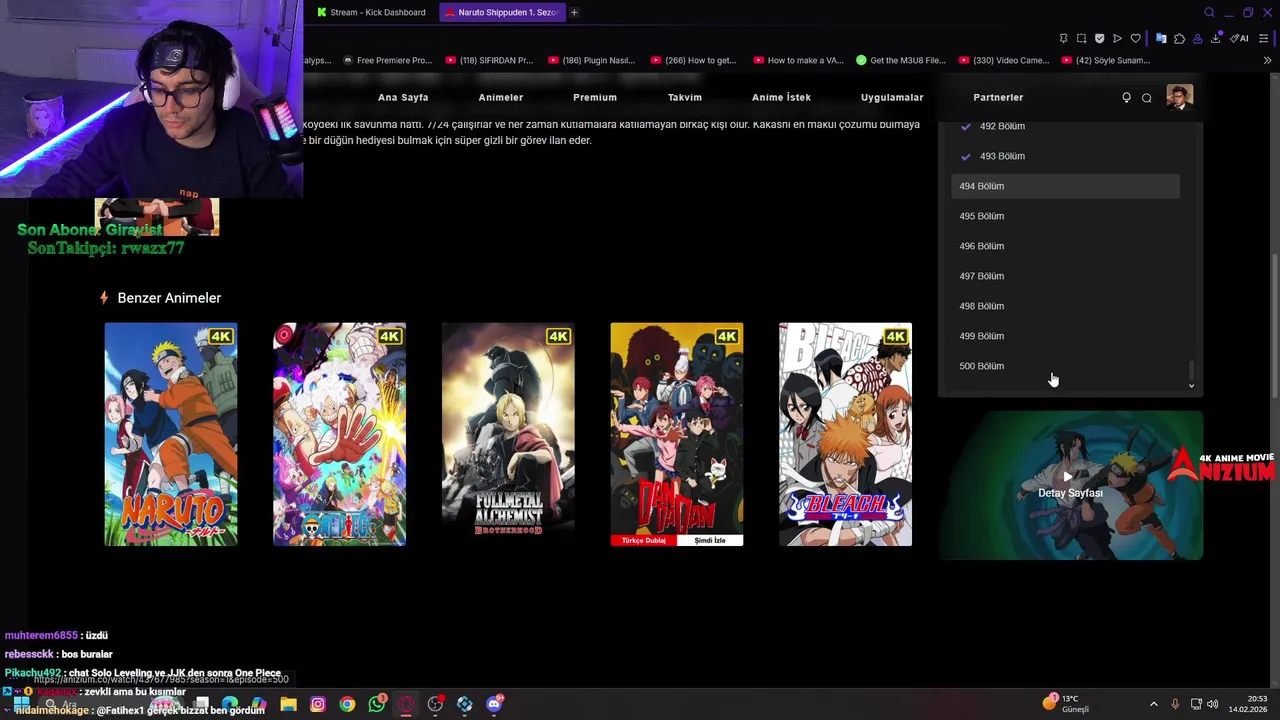Click the player send arrow icon
Screen dimensions: 1280x720
1117,38
